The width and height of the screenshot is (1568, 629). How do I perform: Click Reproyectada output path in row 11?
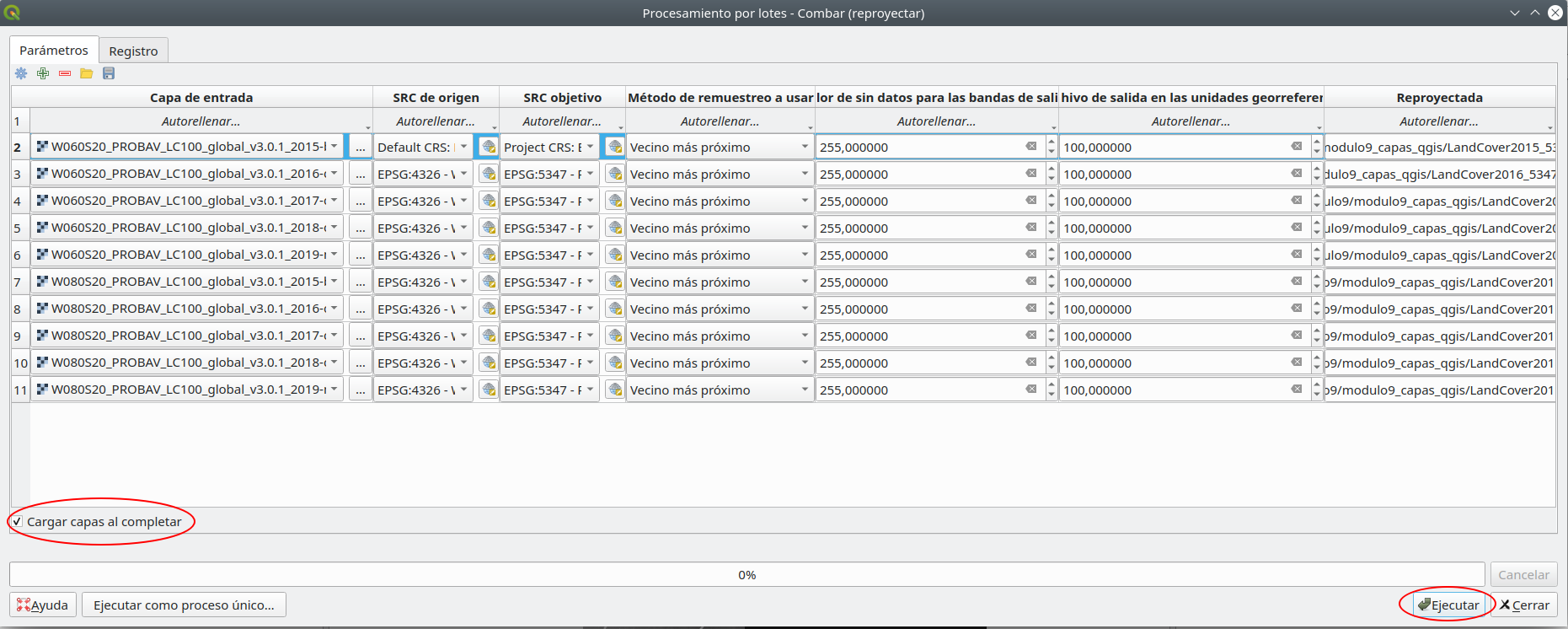click(x=1440, y=390)
